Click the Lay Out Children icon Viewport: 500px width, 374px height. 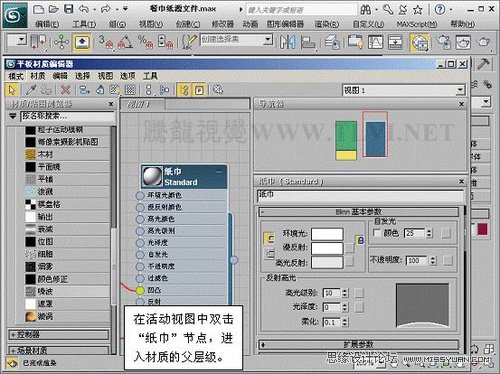pos(164,90)
